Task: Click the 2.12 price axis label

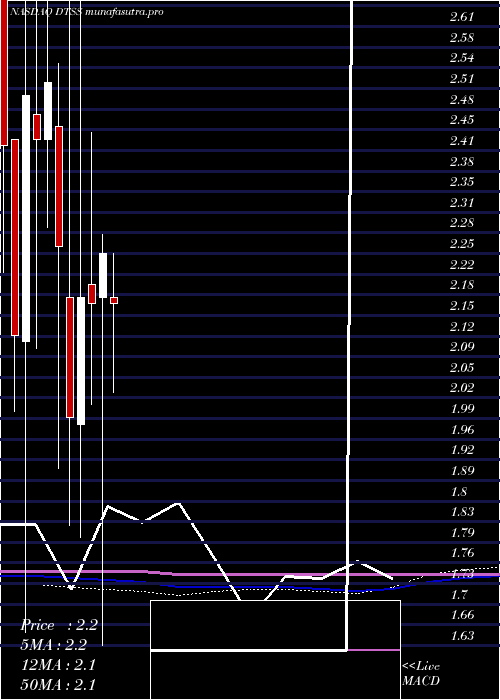Action: (x=462, y=326)
